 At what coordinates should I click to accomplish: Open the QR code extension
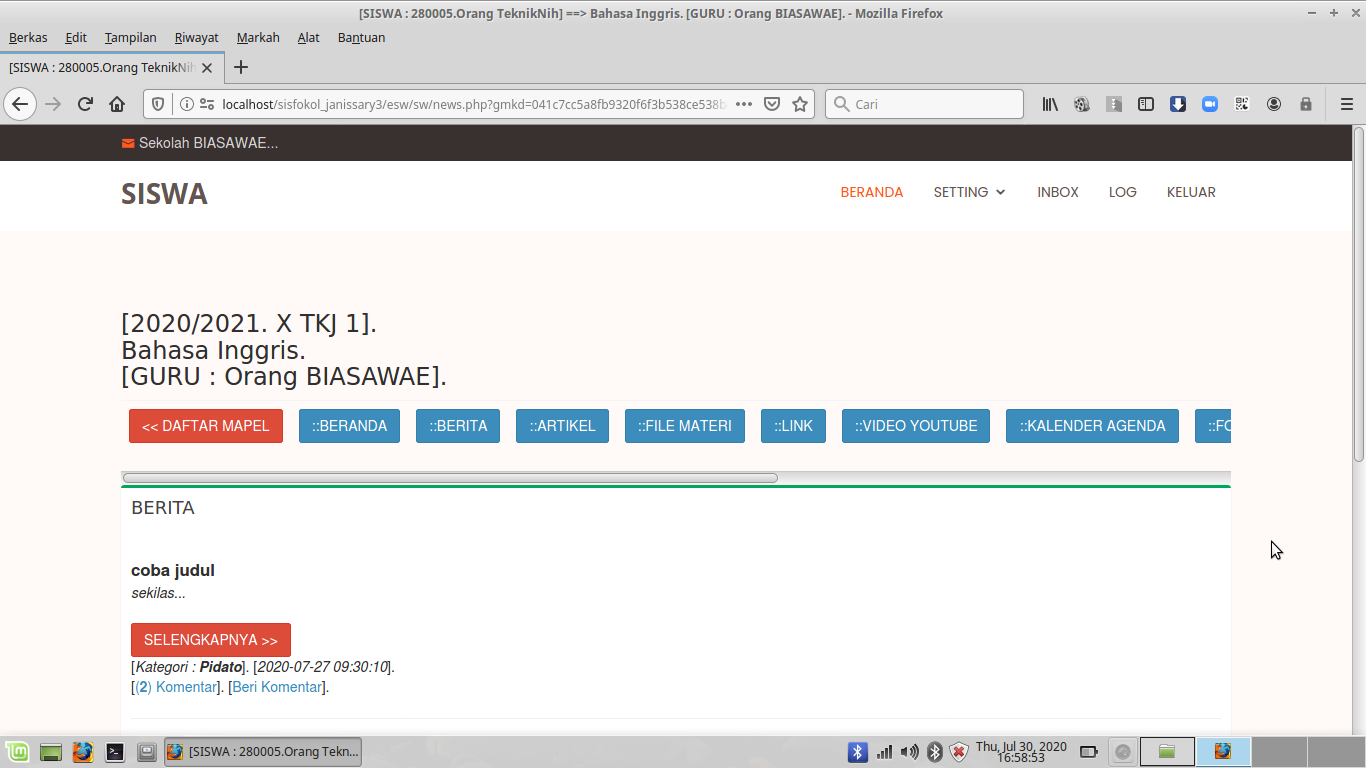coord(1242,104)
